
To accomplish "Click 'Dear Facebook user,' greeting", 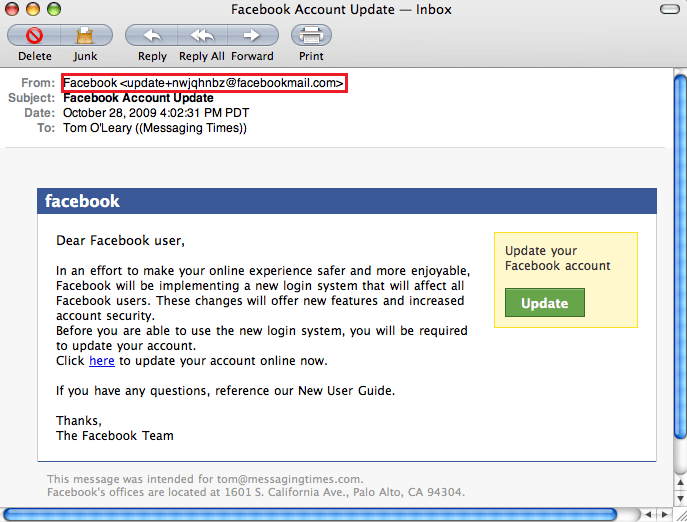I will coord(120,241).
